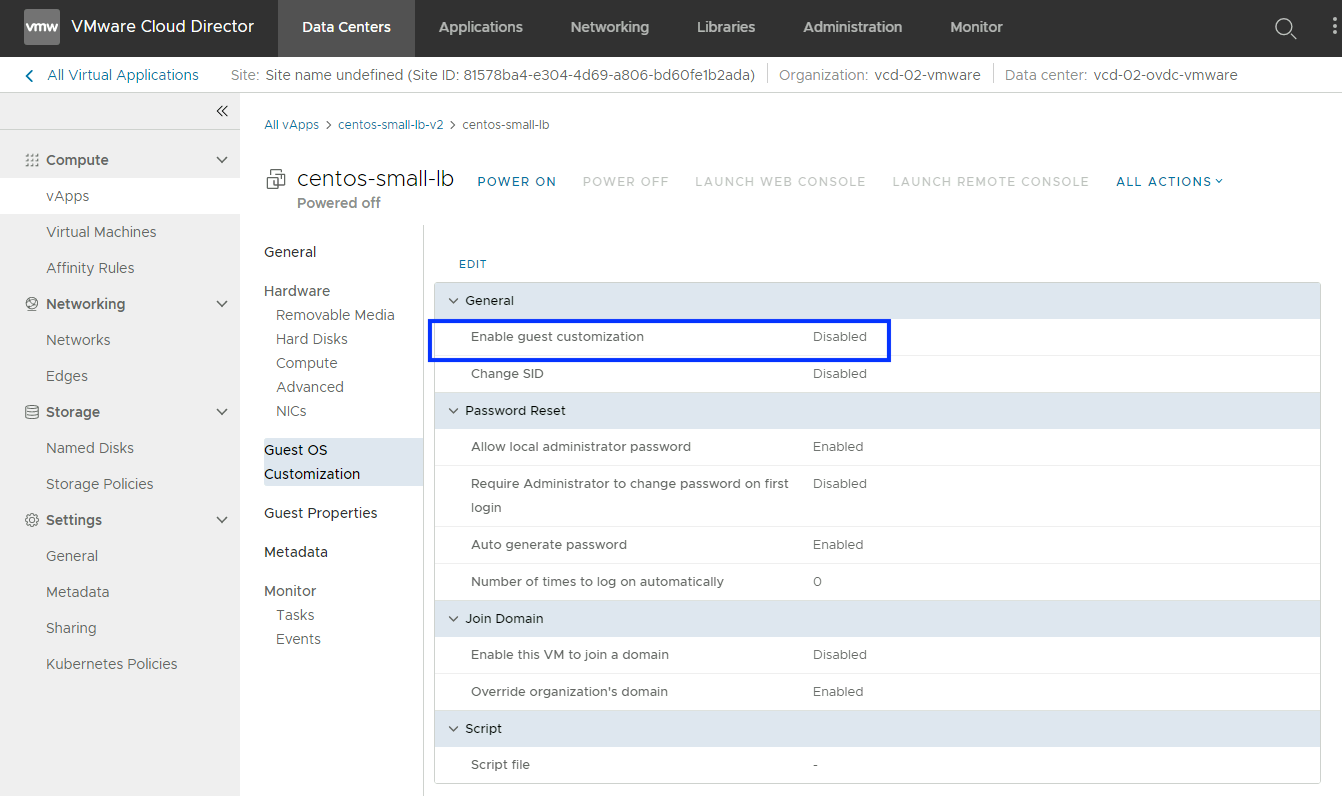Open search with magnifier icon

click(x=1285, y=28)
